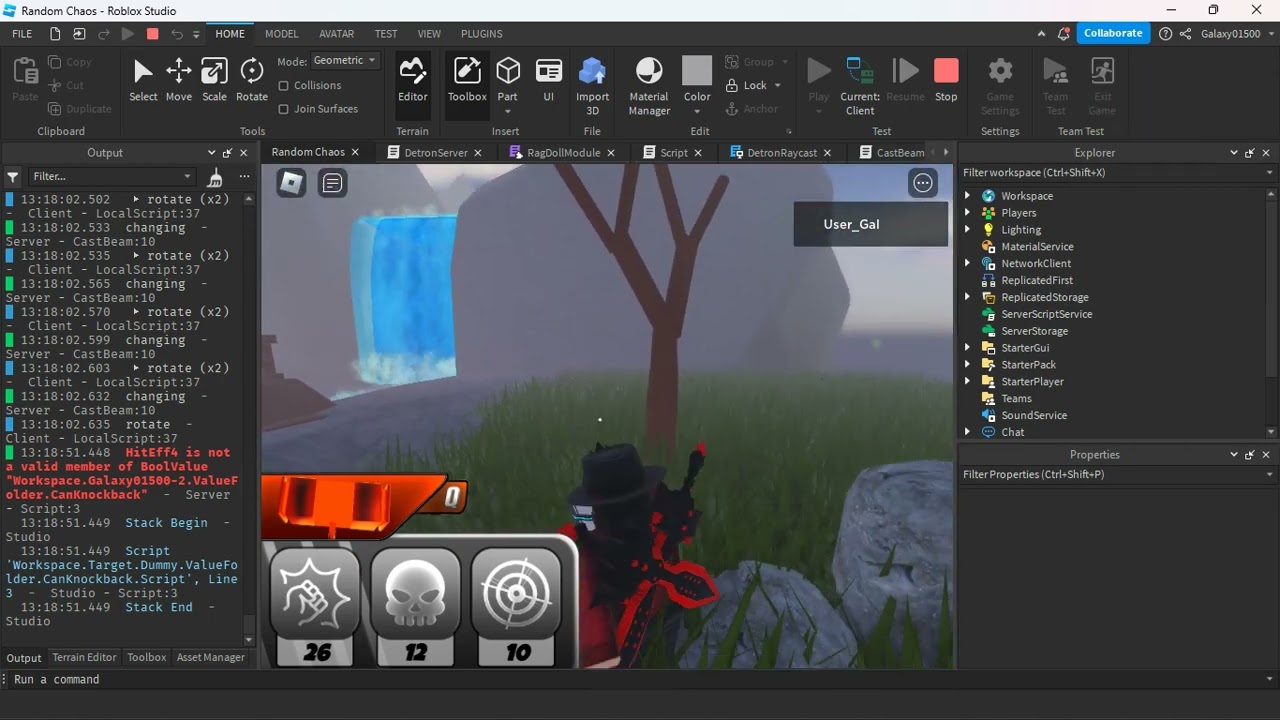This screenshot has width=1280, height=720.
Task: Open the Color dropdown arrow
Action: 697,110
